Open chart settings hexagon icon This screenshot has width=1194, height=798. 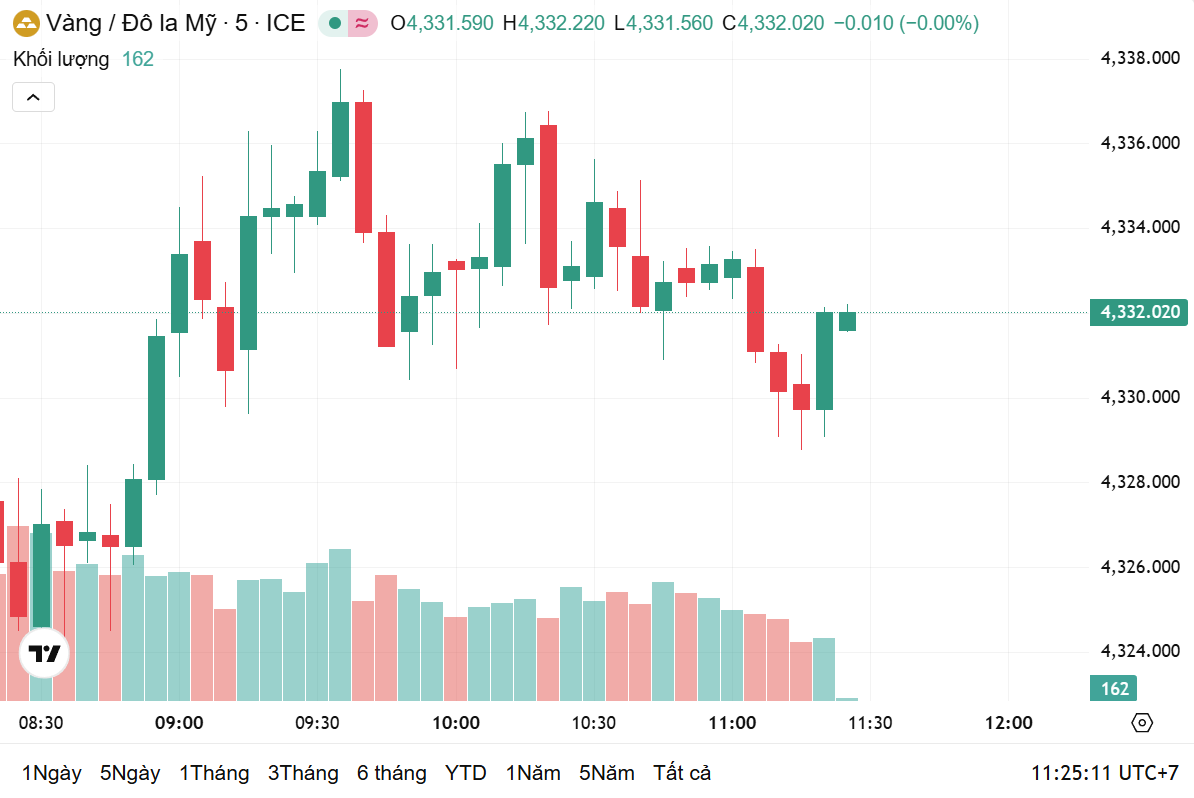[x=1142, y=723]
